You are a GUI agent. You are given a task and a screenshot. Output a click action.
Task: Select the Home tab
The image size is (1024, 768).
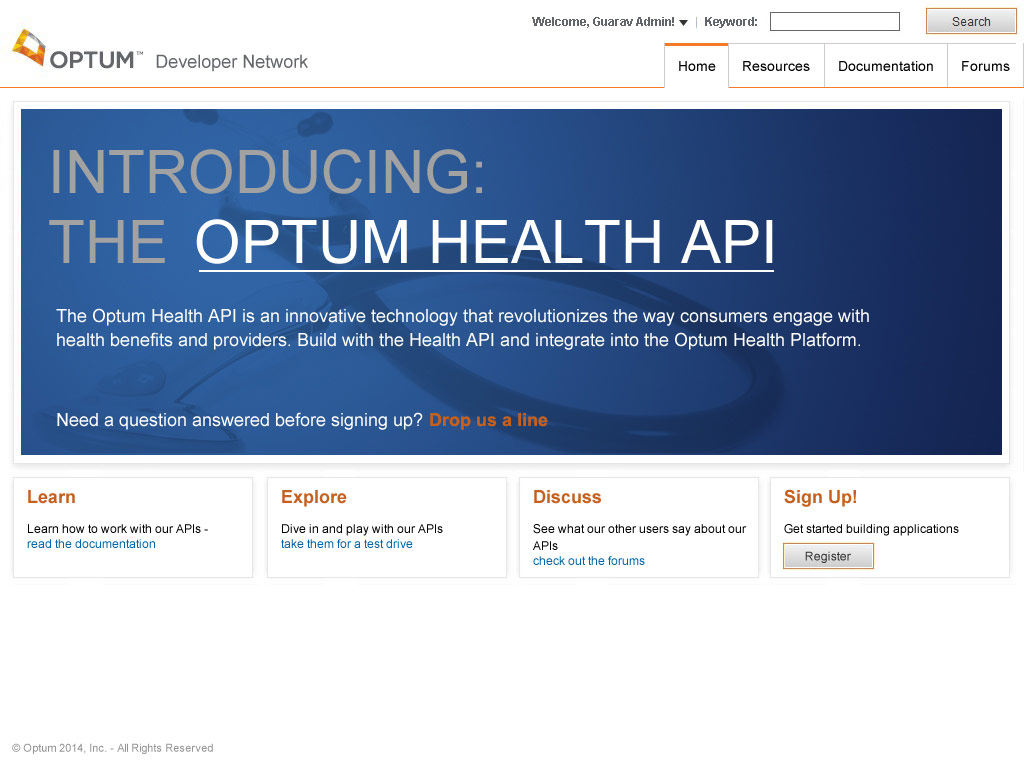tap(696, 66)
